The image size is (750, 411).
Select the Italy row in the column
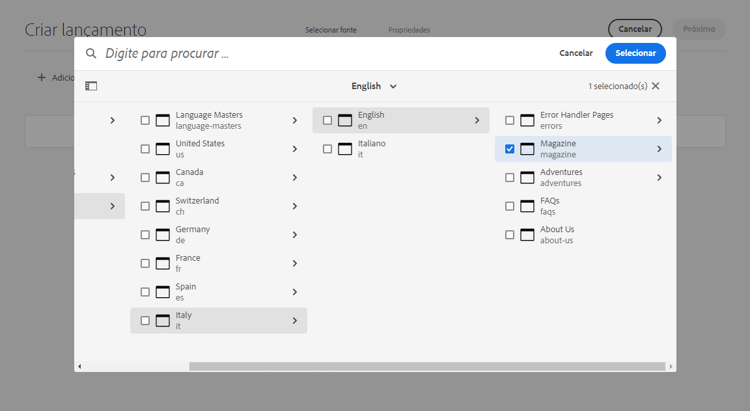220,320
